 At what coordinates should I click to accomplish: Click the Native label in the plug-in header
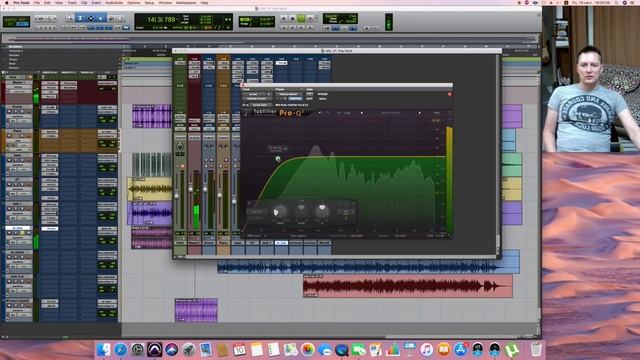pyautogui.click(x=322, y=99)
